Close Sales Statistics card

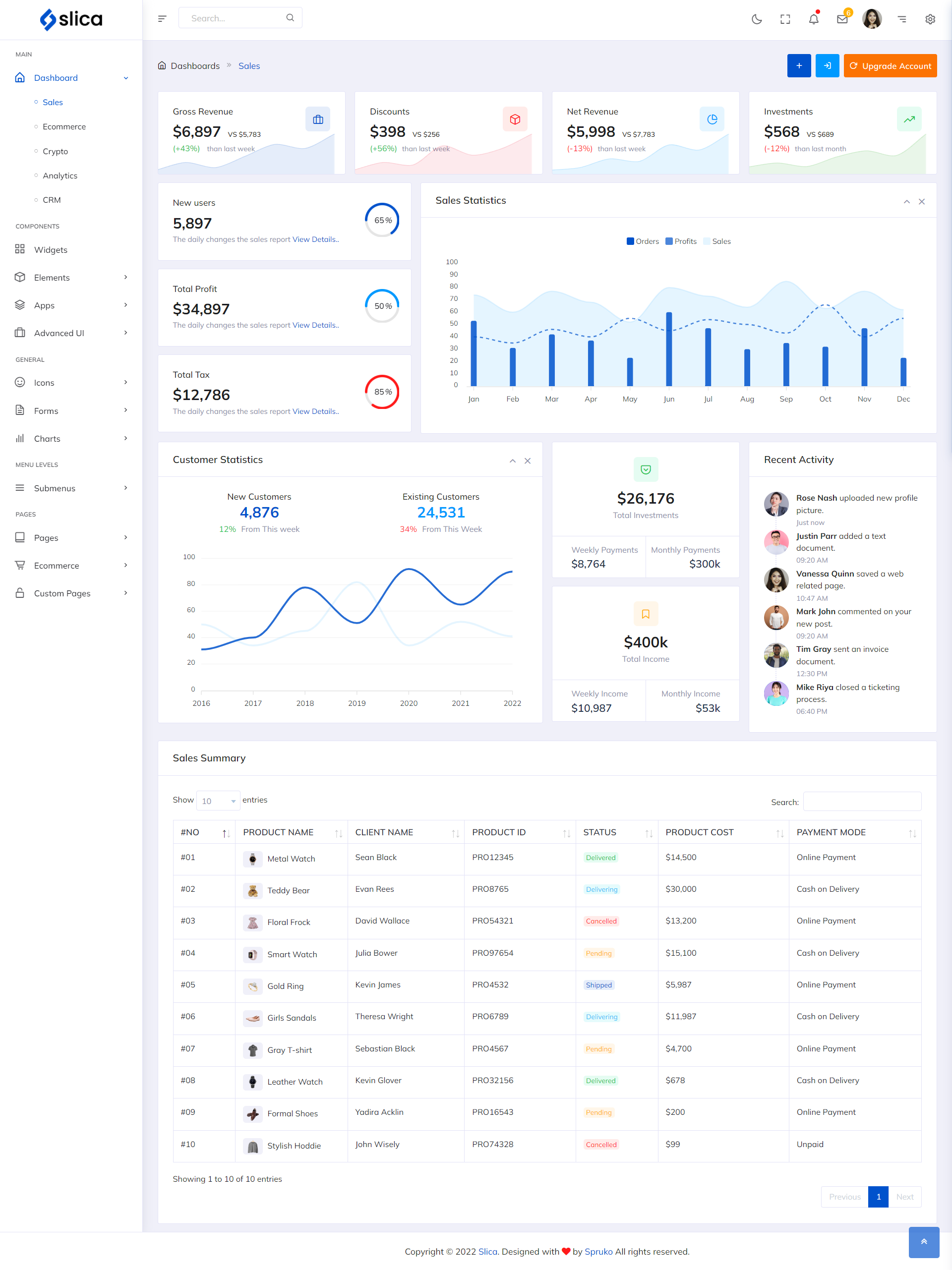point(922,202)
